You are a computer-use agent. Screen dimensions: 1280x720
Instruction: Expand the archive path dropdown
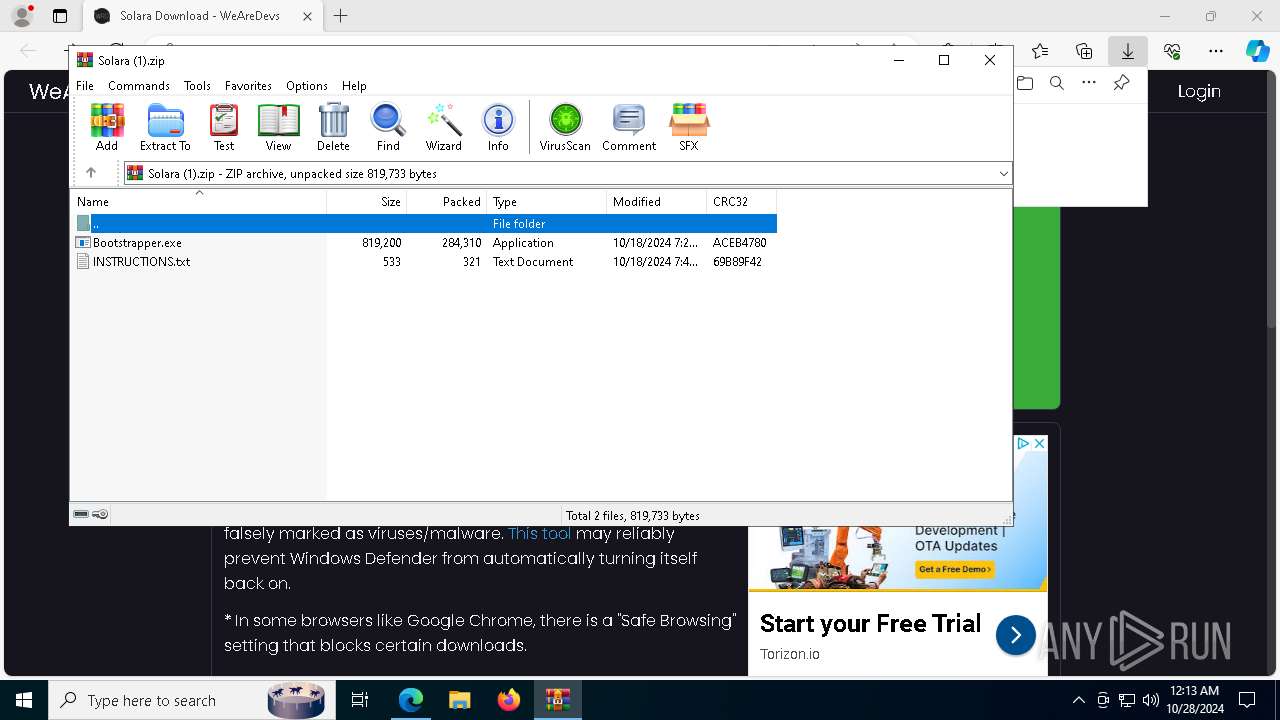(x=1003, y=174)
